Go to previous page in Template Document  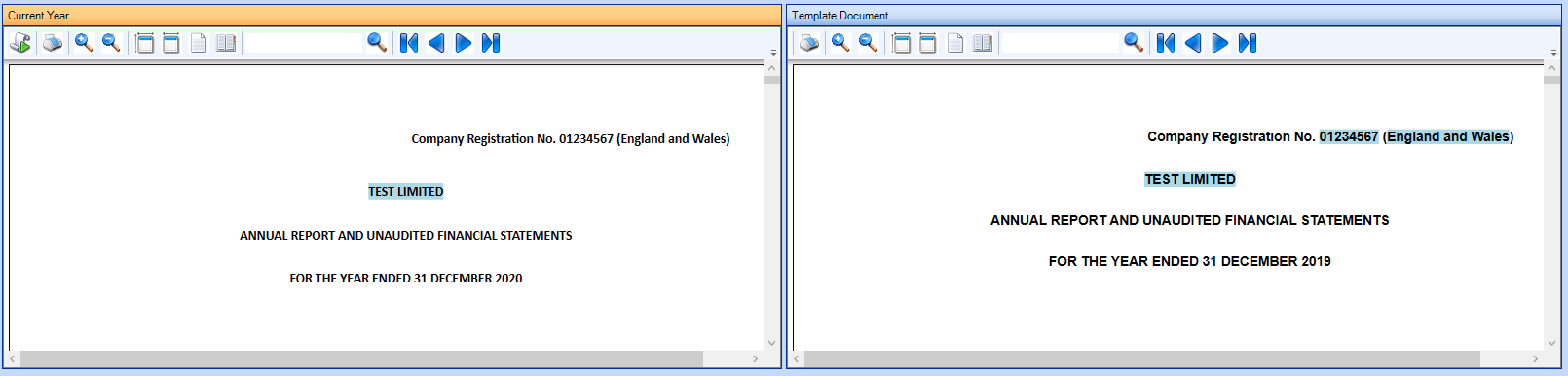tap(1193, 43)
